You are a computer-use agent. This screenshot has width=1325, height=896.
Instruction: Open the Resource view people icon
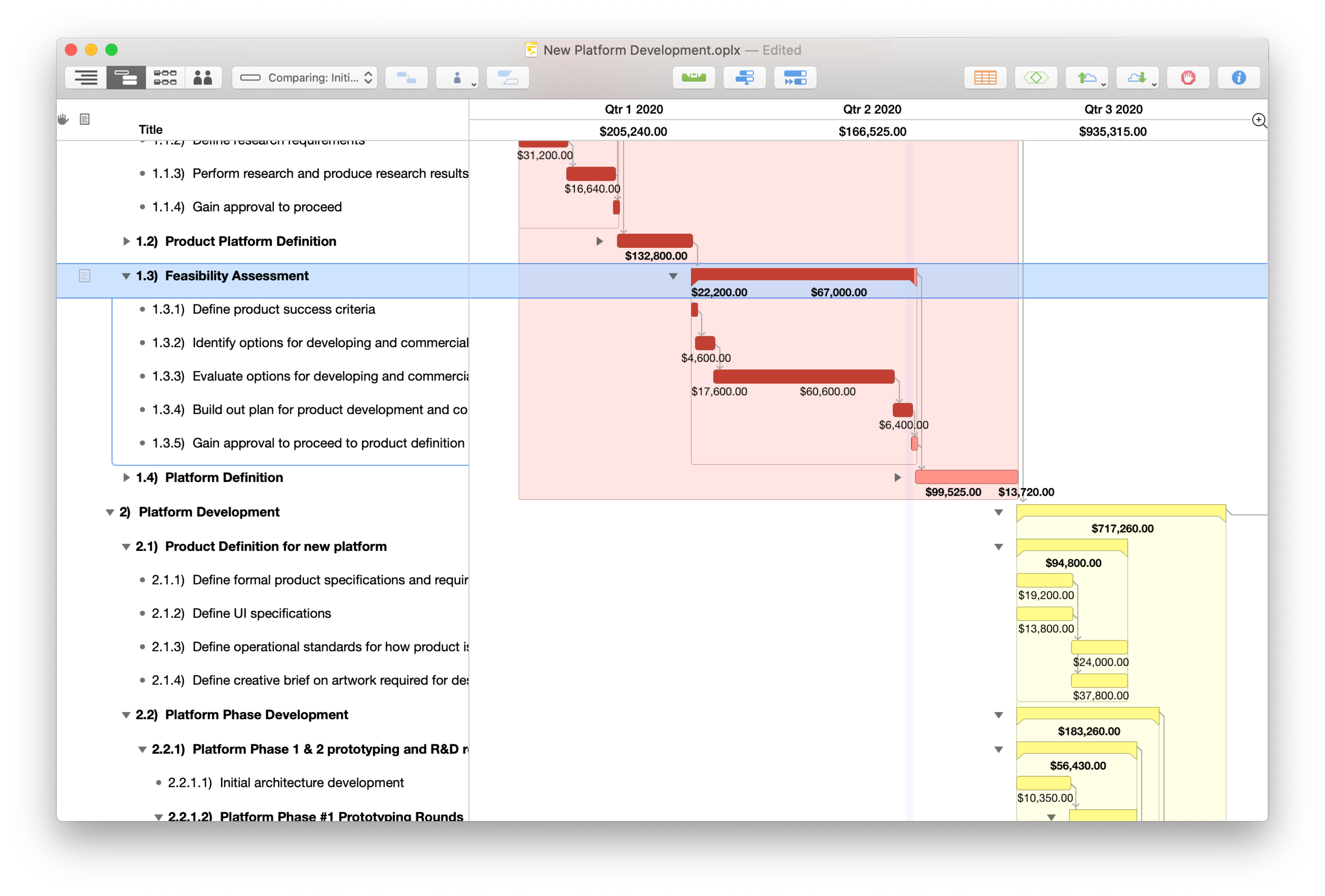click(x=202, y=78)
